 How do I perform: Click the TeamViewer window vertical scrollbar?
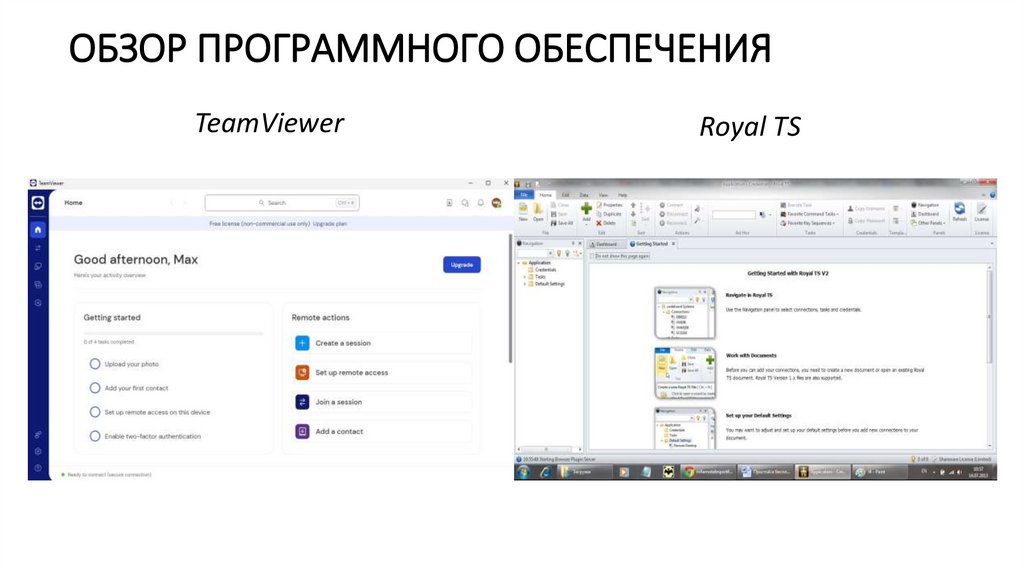click(x=510, y=297)
